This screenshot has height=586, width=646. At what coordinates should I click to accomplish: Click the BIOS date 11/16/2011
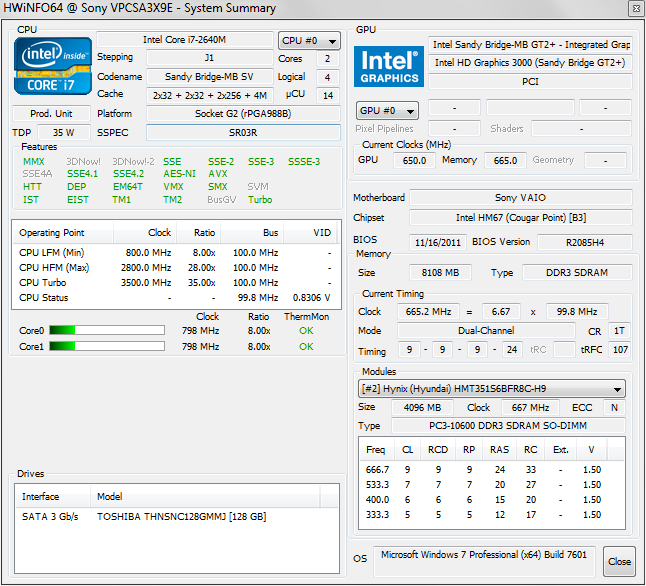[438, 242]
